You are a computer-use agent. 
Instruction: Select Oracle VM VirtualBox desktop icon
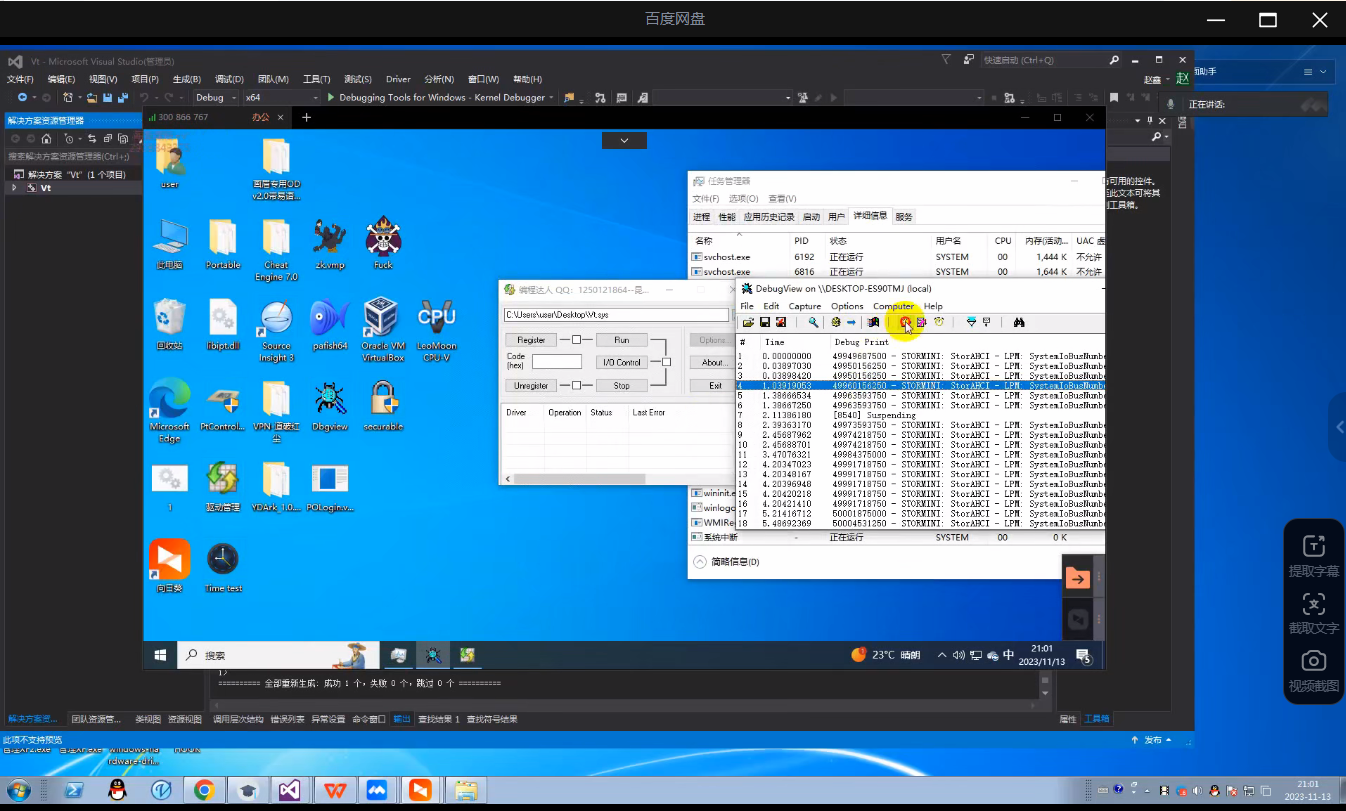382,328
